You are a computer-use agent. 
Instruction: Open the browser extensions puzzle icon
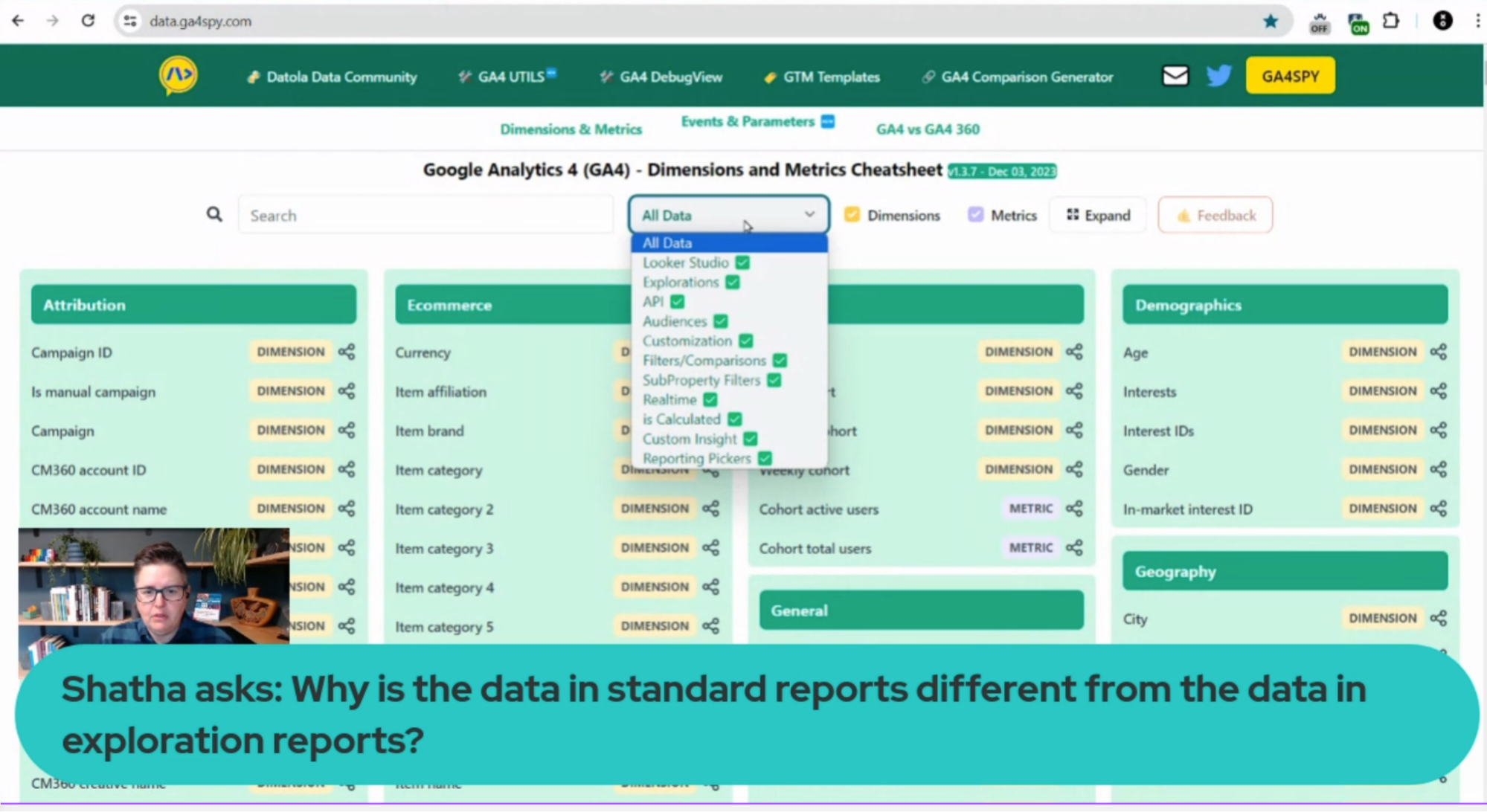coord(1390,21)
